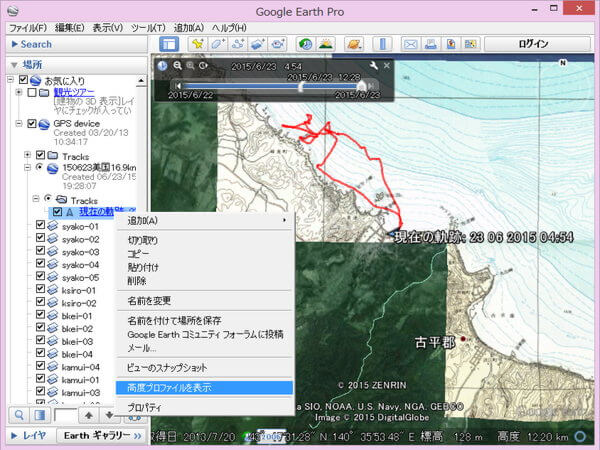The width and height of the screenshot is (600, 450).
Task: Select the 150623美国16.9km radio button
Action: point(39,167)
